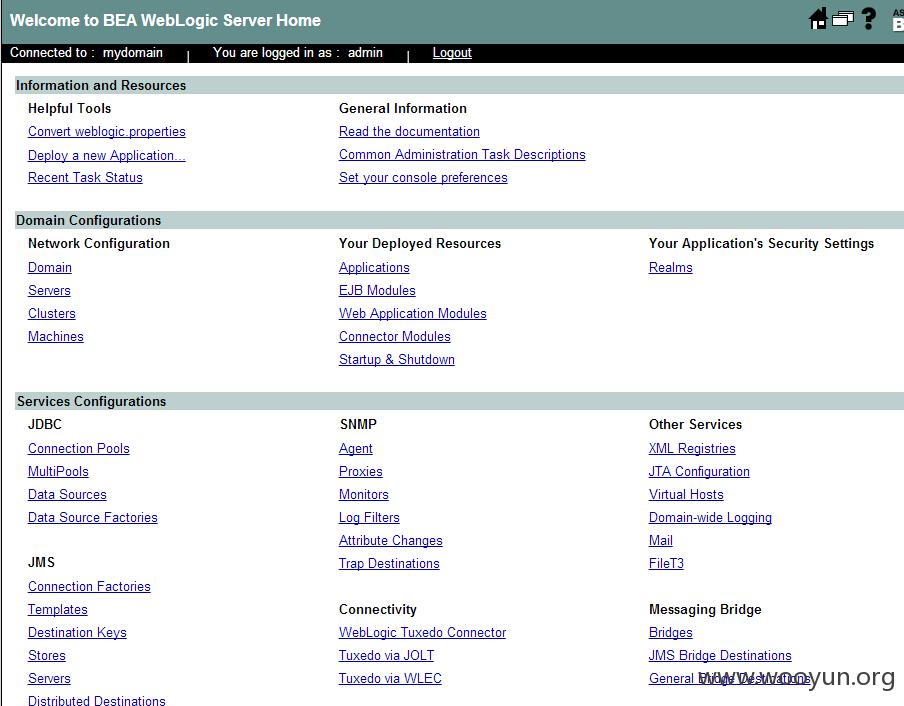Image resolution: width=904 pixels, height=706 pixels.
Task: Open Data Source Factories
Action: (x=93, y=518)
